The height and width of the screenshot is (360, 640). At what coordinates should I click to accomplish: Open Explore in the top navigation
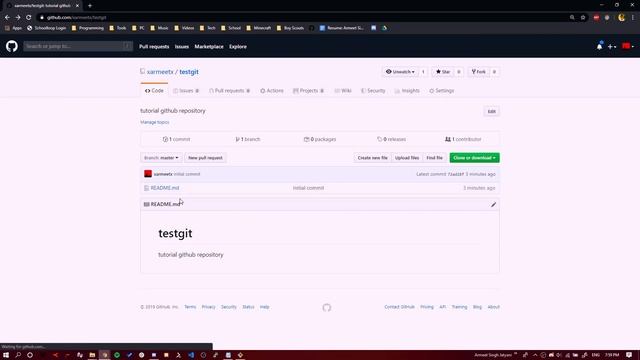tap(238, 47)
